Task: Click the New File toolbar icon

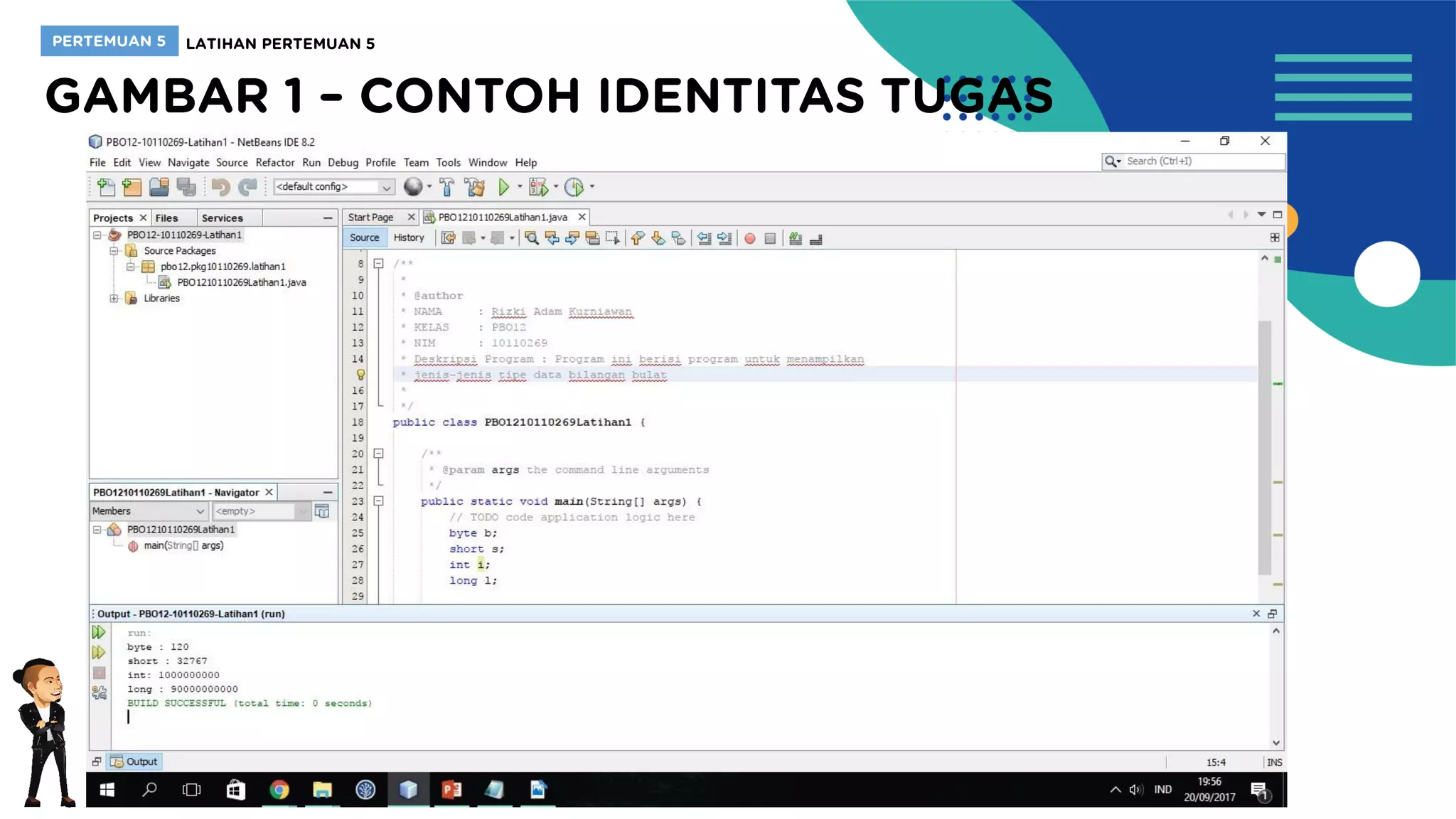Action: click(x=106, y=187)
